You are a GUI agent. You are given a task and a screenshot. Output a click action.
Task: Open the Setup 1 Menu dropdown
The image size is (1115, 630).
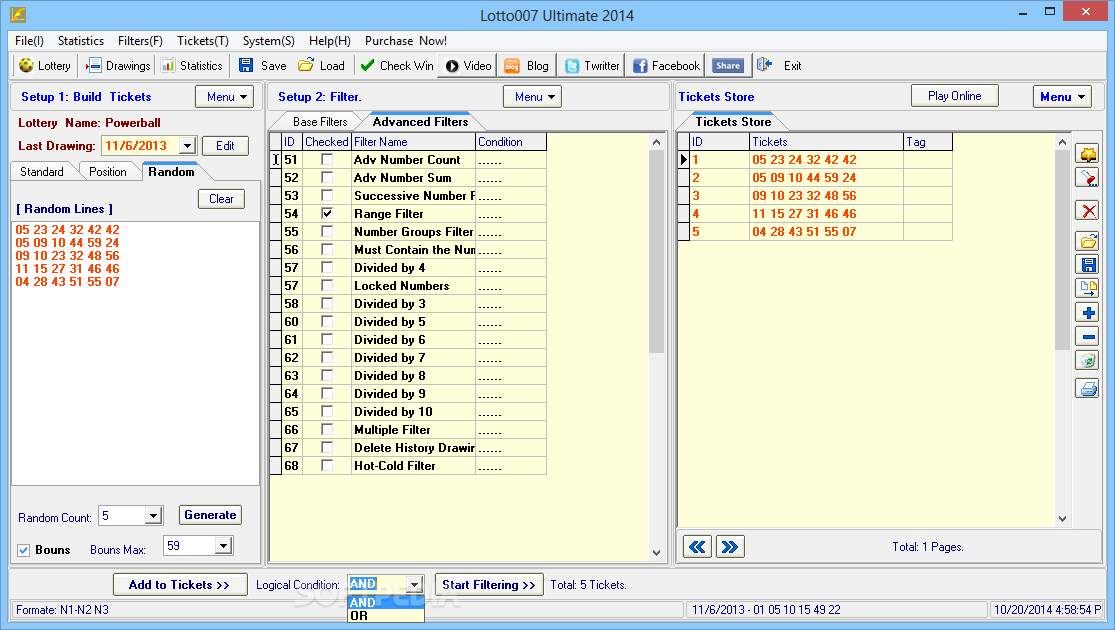[x=225, y=97]
